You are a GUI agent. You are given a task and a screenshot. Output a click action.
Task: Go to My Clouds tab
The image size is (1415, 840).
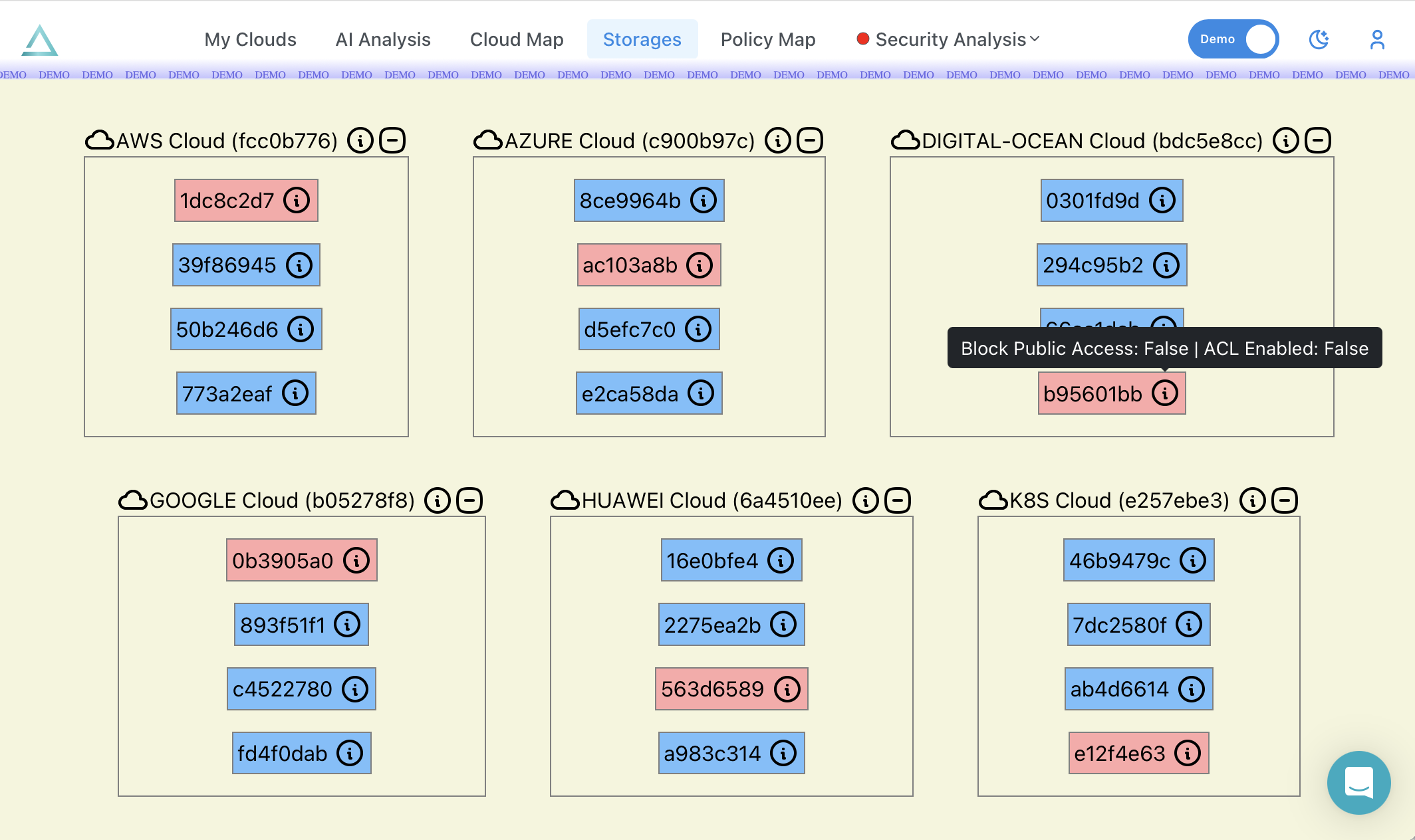click(250, 39)
